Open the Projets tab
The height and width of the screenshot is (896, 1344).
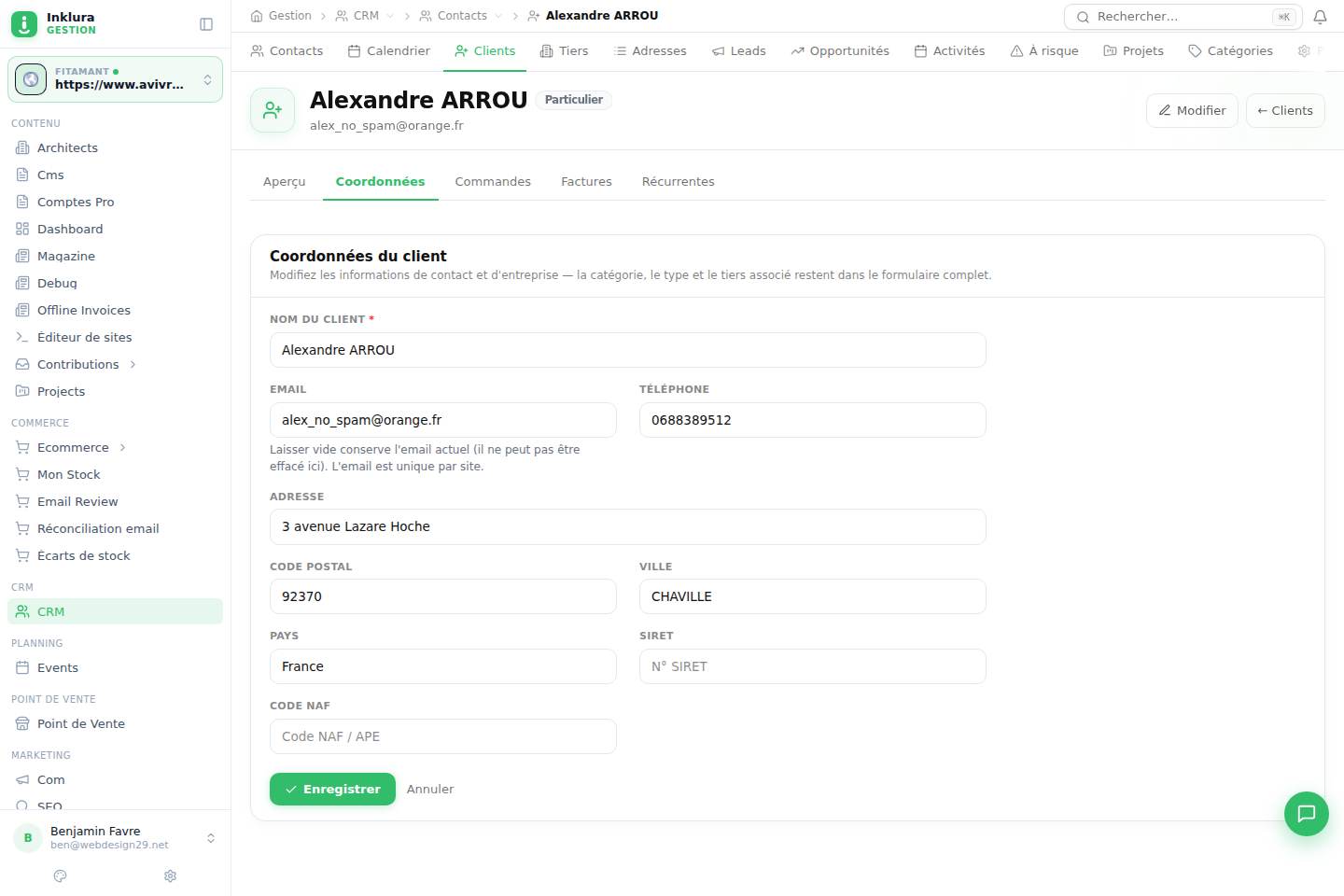tap(1133, 51)
